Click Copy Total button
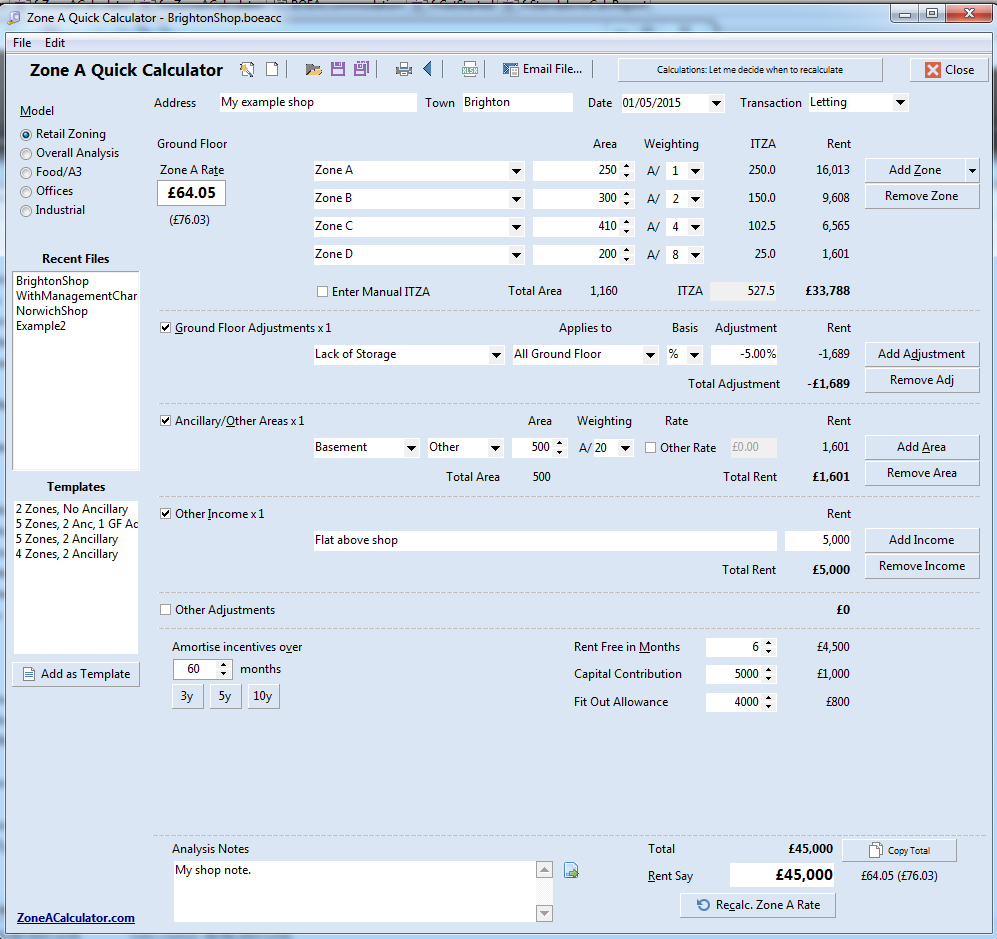This screenshot has height=939, width=997. click(x=899, y=850)
